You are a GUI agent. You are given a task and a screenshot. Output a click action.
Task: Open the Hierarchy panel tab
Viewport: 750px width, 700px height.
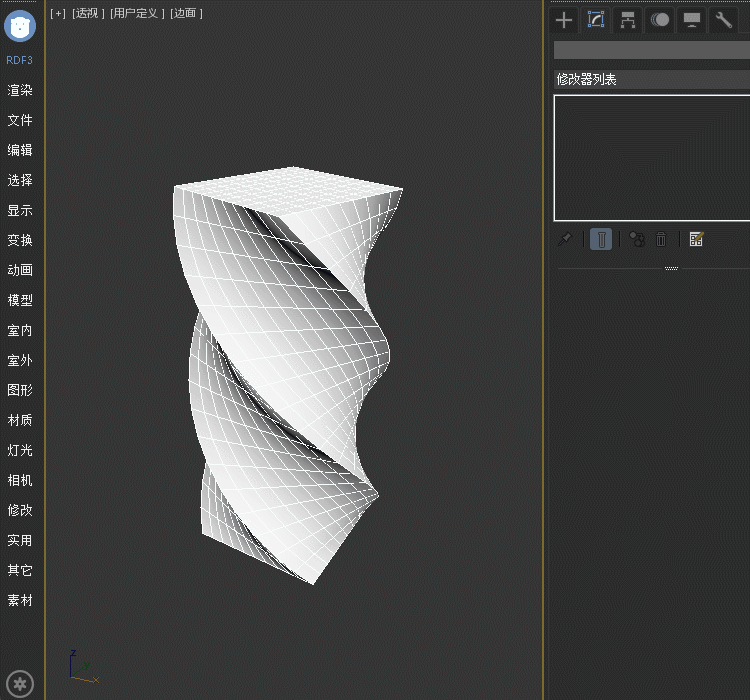[x=628, y=20]
